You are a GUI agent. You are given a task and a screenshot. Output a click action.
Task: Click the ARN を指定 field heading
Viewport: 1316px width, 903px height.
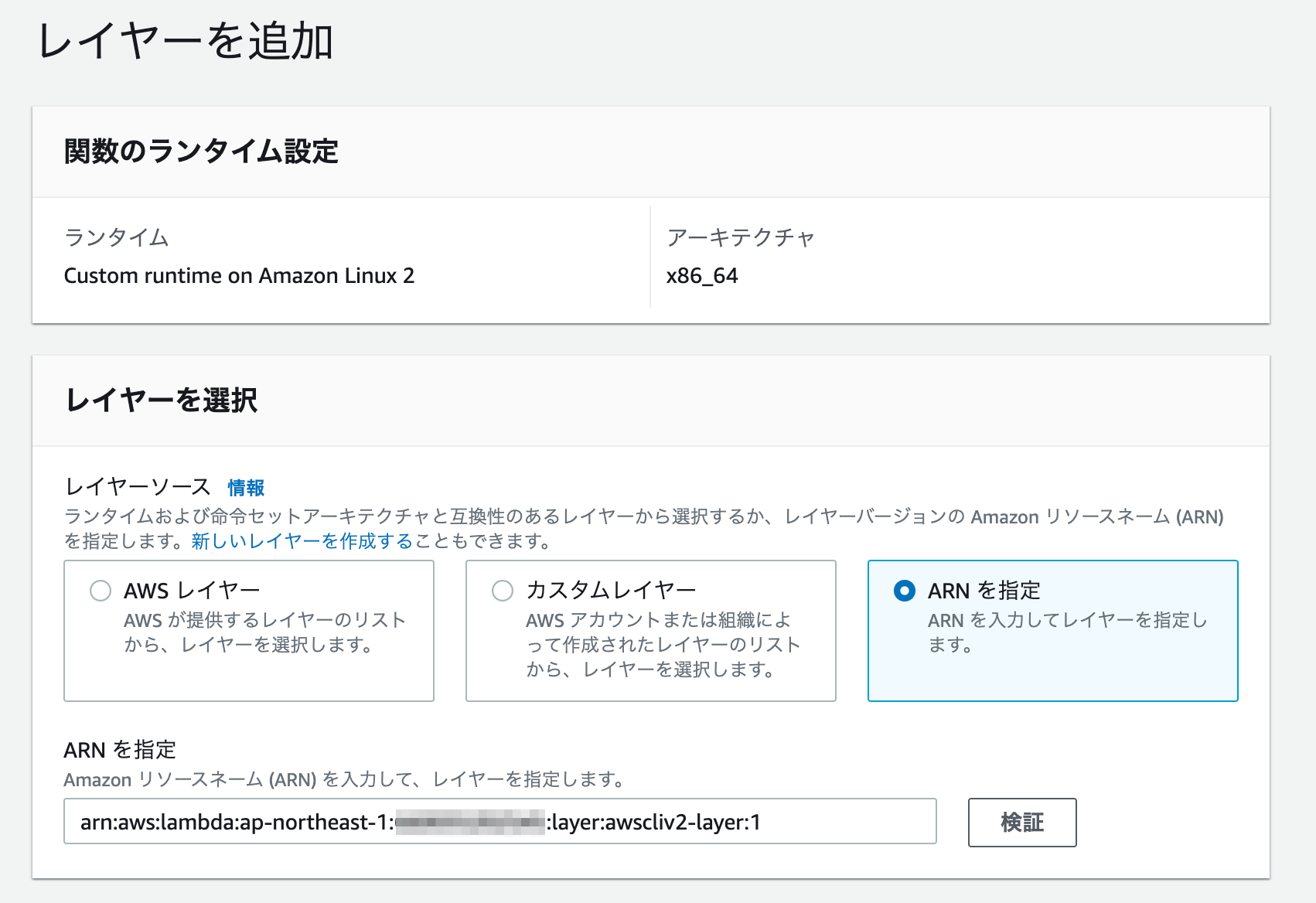(x=120, y=748)
